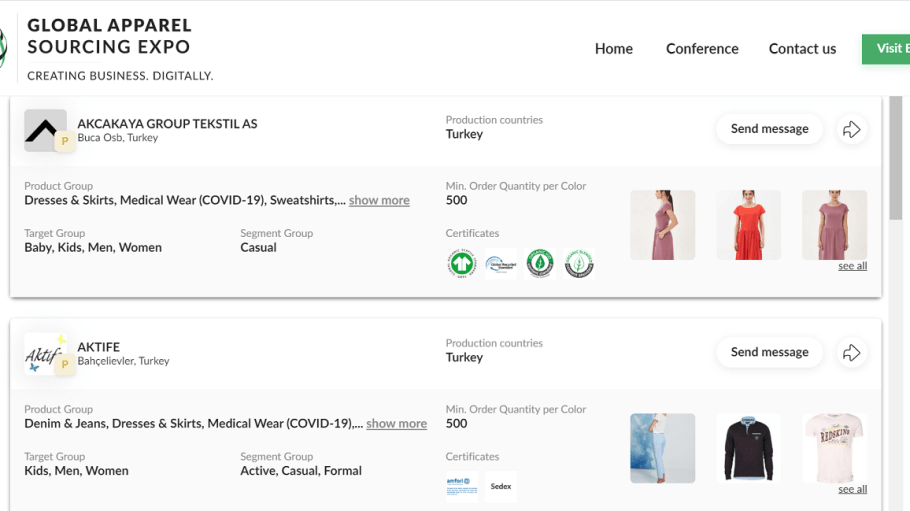Select Akcakaya's 'Casual' segment group value
Screen dimensions: 910x511
pos(258,248)
